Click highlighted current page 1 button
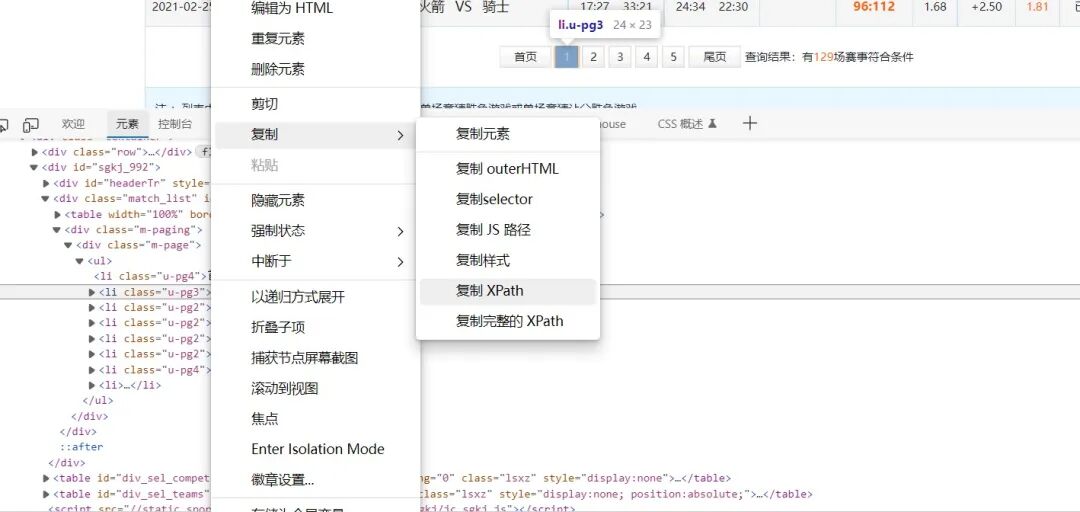 point(566,57)
